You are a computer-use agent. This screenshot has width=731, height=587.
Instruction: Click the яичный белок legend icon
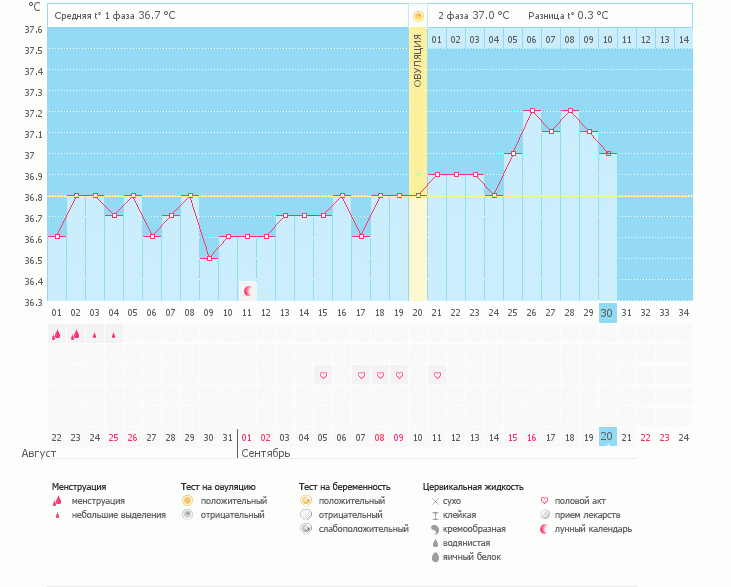435,556
